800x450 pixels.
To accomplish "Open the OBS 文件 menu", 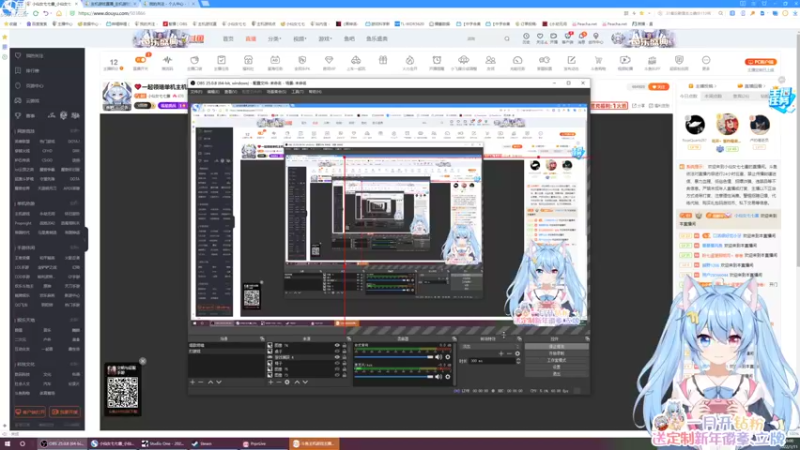I will pyautogui.click(x=196, y=92).
